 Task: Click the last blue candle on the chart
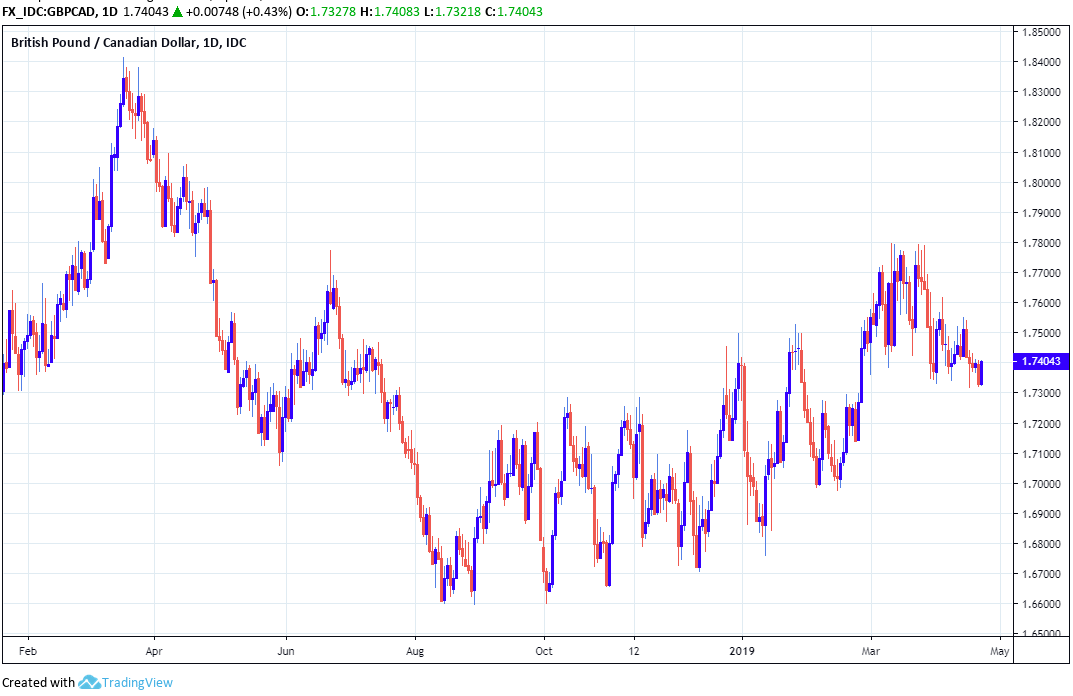[981, 372]
